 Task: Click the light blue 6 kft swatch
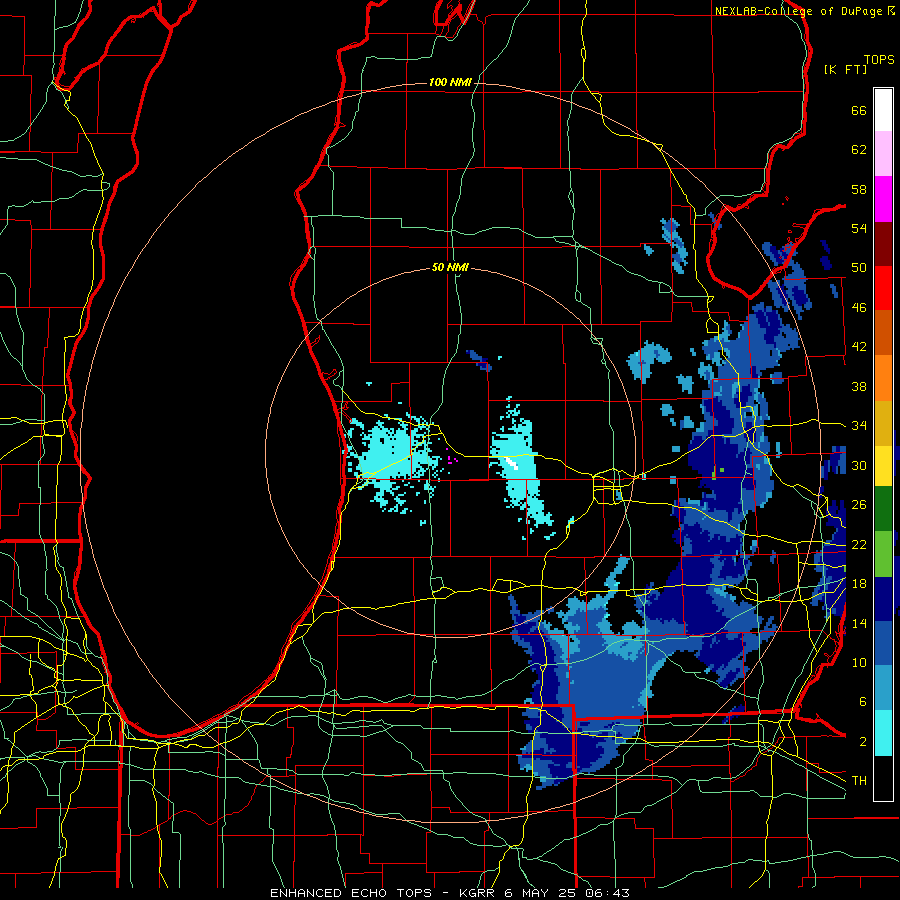[x=883, y=688]
